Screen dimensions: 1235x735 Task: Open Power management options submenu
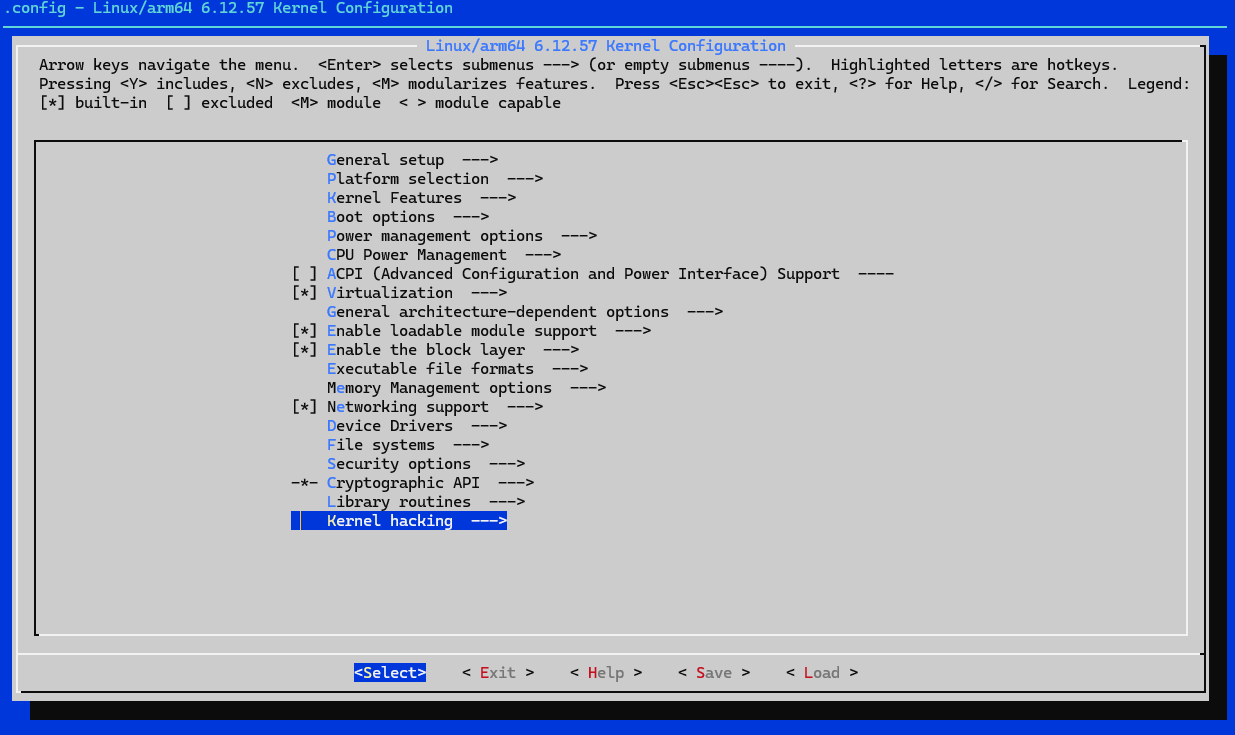tap(462, 236)
